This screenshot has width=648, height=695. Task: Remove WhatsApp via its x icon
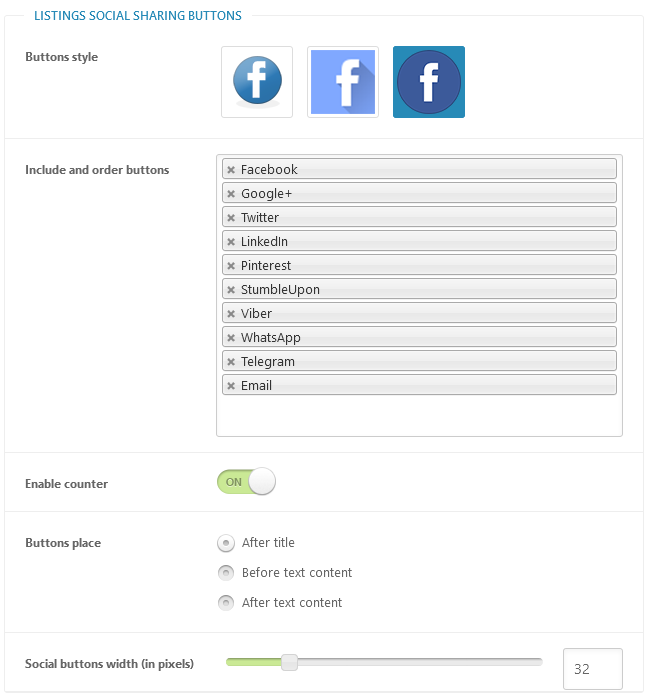point(231,337)
